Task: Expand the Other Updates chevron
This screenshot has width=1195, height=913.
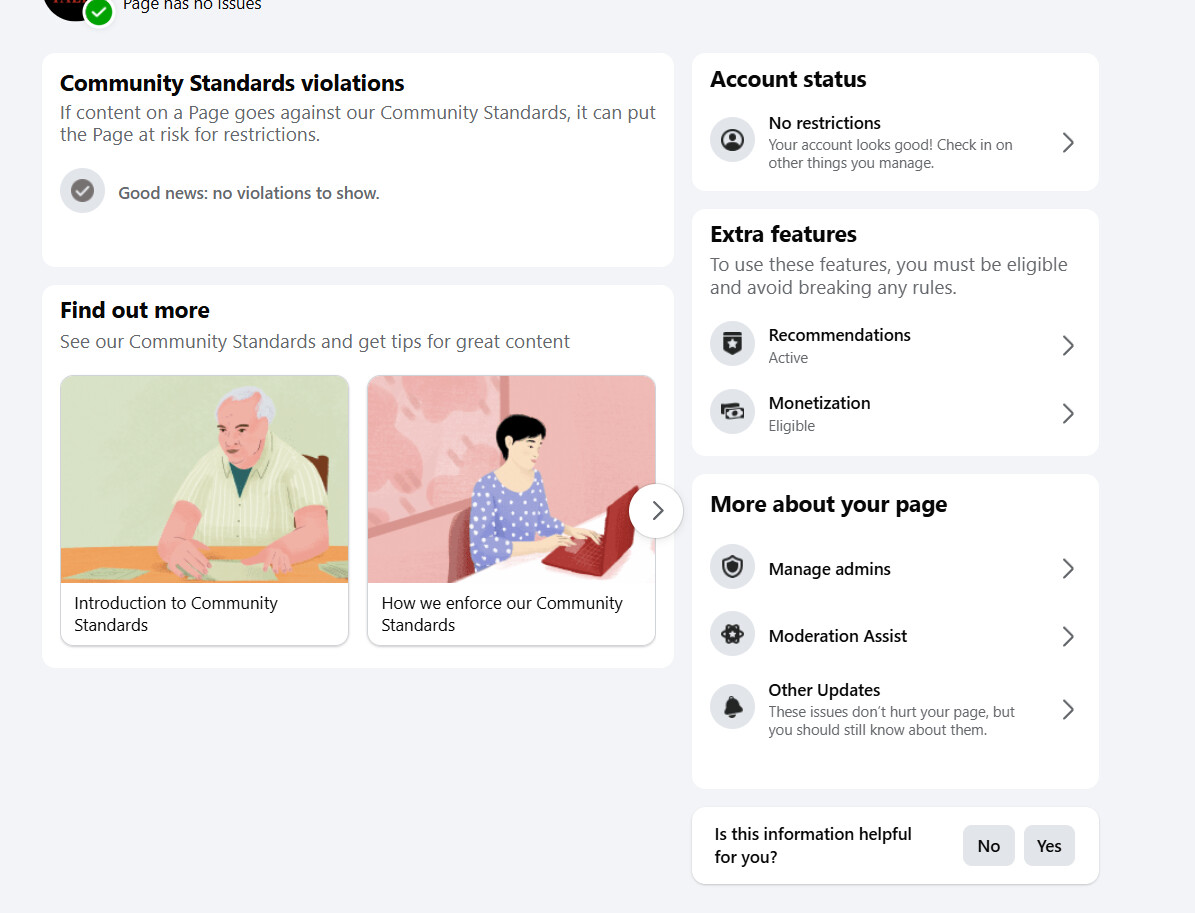Action: 1067,710
